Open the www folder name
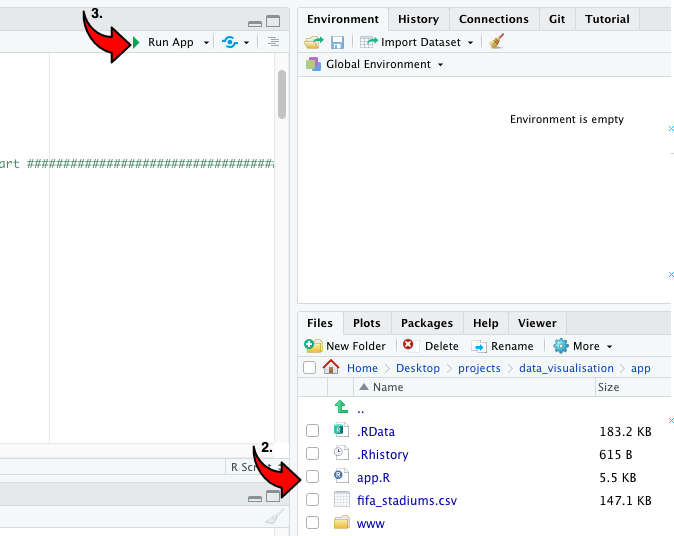 tap(371, 524)
